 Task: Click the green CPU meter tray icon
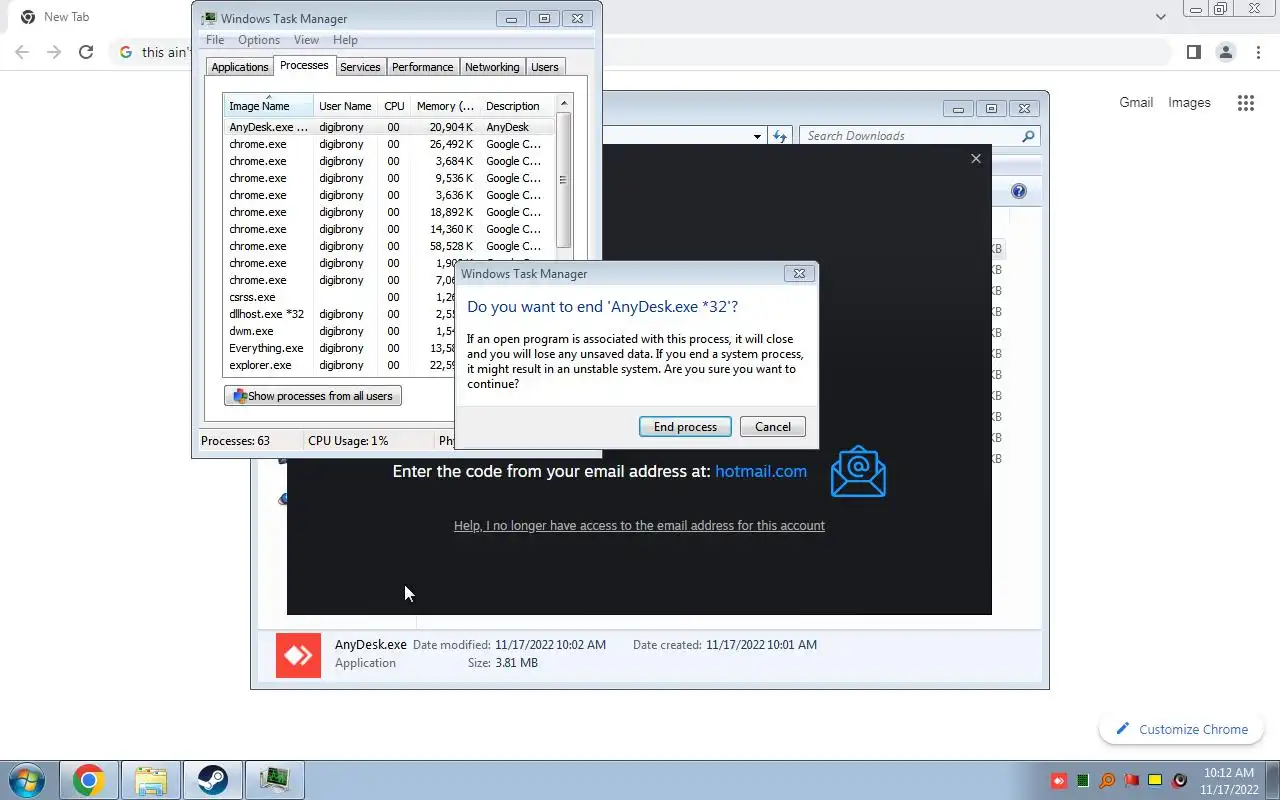point(1084,780)
